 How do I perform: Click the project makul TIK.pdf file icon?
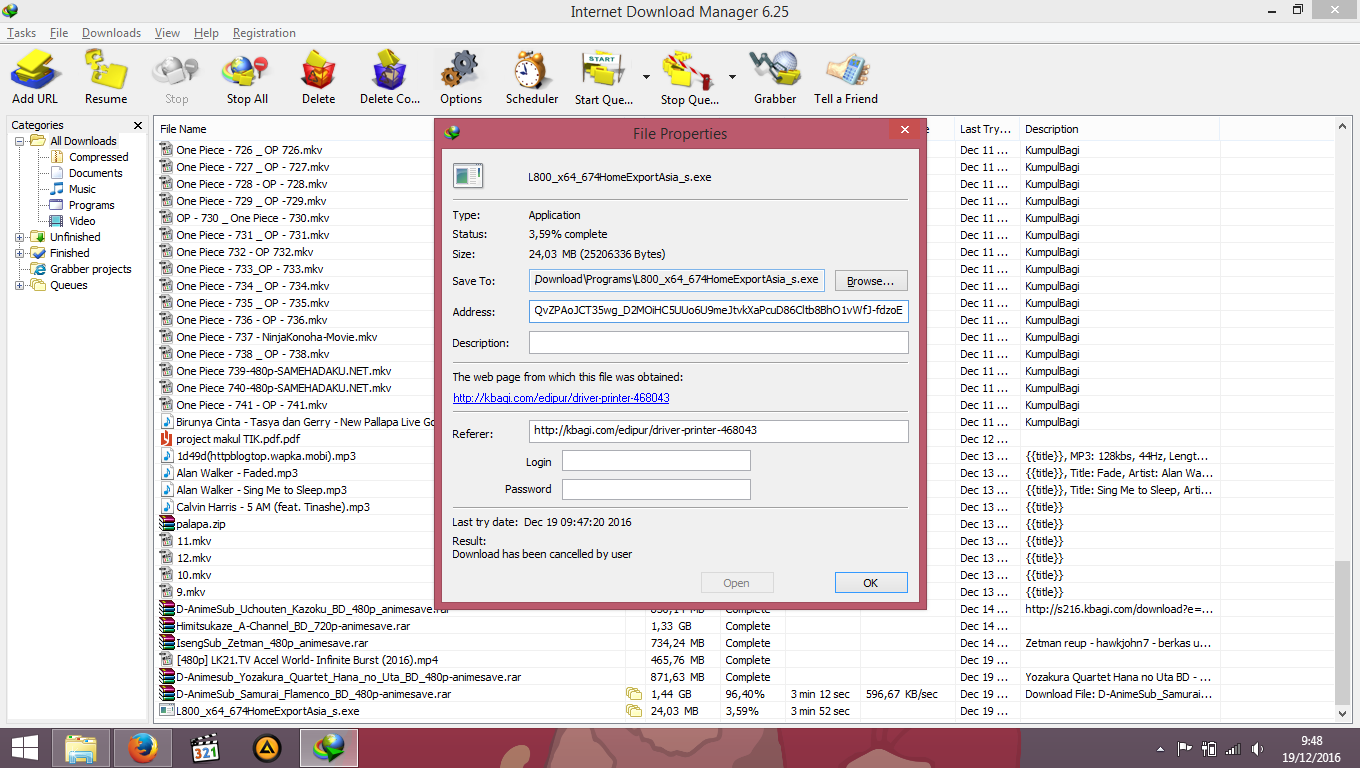pyautogui.click(x=167, y=439)
